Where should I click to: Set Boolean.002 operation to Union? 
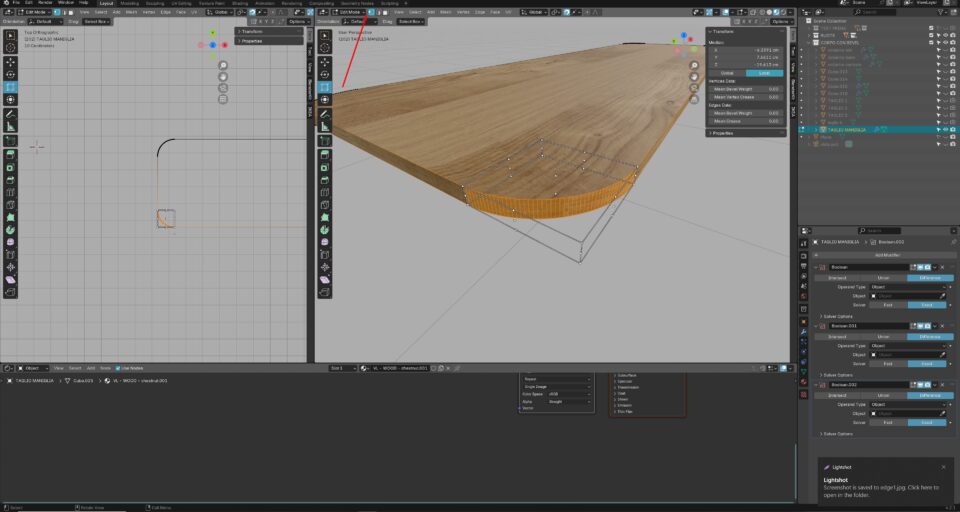883,395
